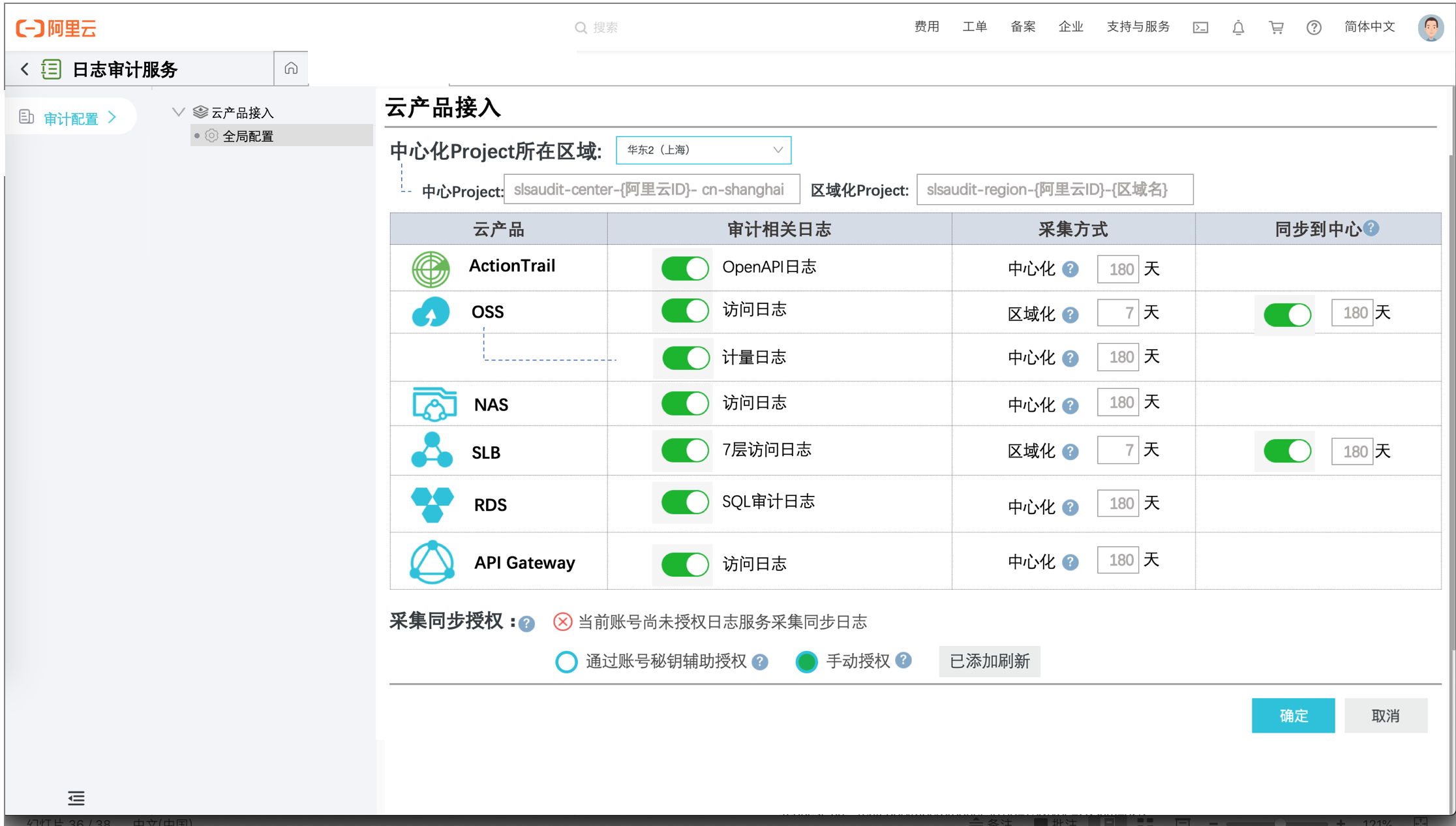Screen dimensions: 1456x826
Task: Click the 已添加刷新 button
Action: tap(990, 662)
